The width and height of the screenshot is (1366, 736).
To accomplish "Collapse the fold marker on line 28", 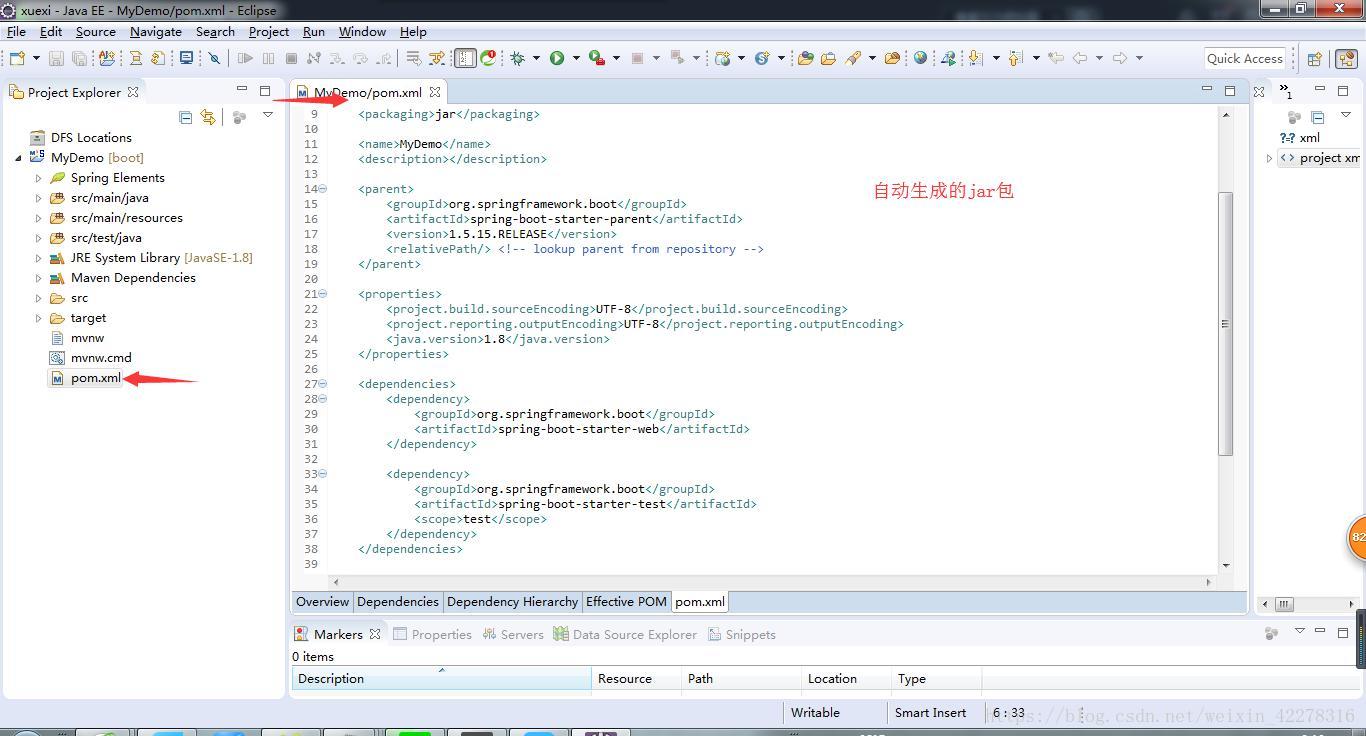I will 322,399.
